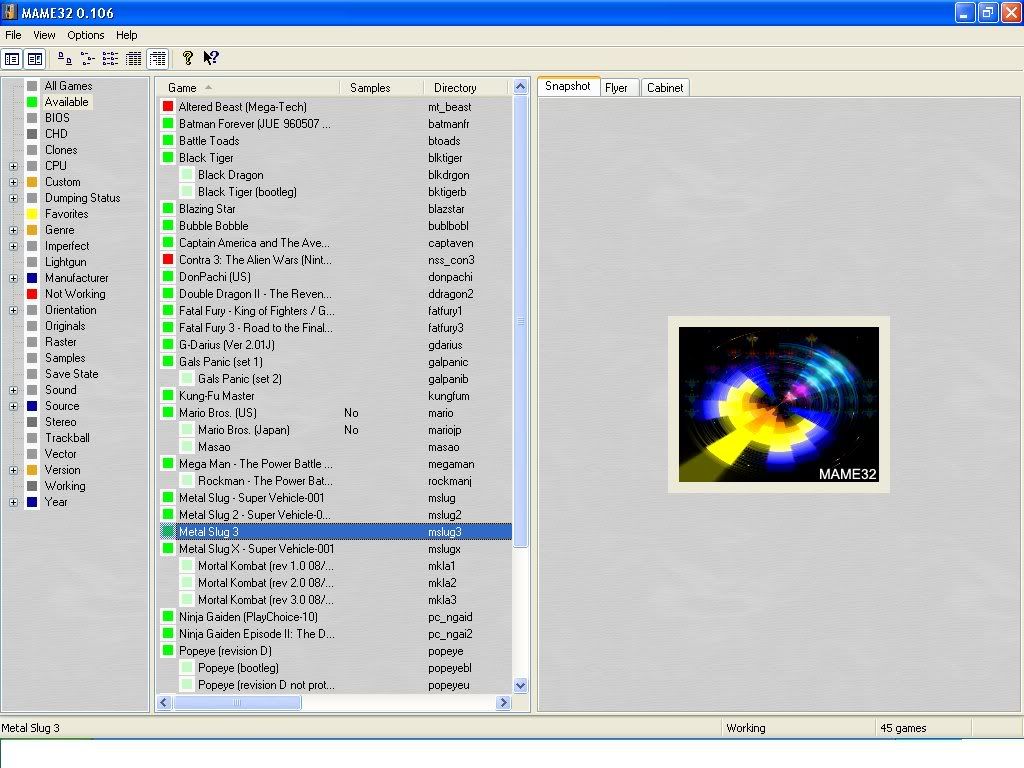Expand the Dumping Status folder
This screenshot has width=1024, height=768.
tap(13, 198)
